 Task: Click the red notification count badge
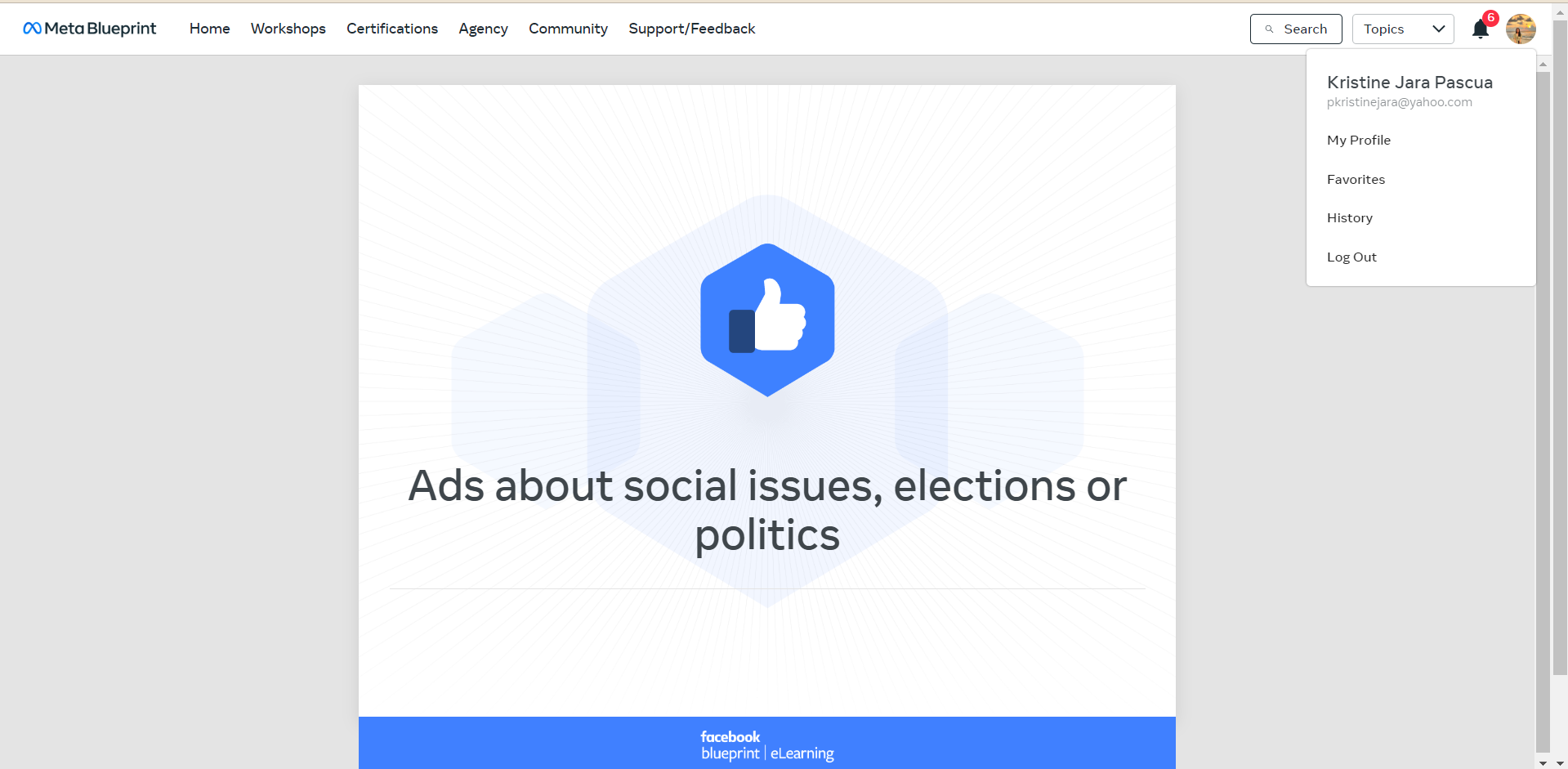pos(1491,17)
